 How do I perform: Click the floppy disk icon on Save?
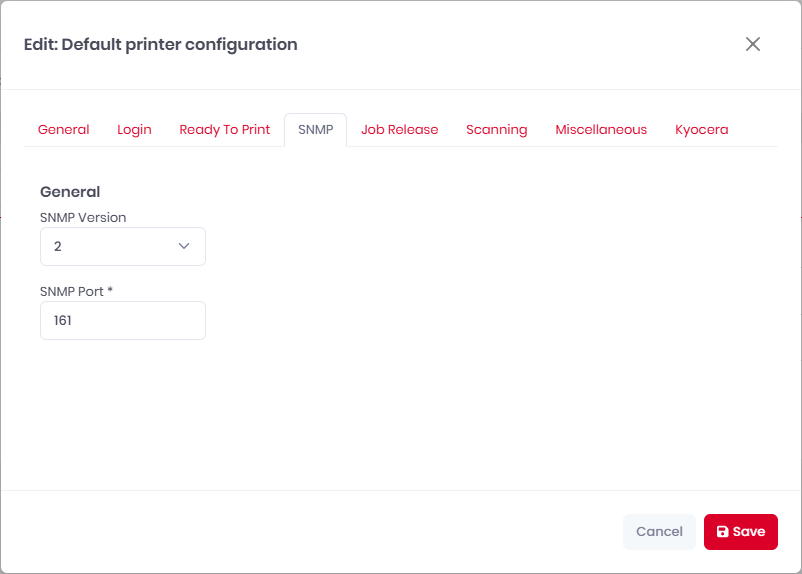(x=723, y=532)
